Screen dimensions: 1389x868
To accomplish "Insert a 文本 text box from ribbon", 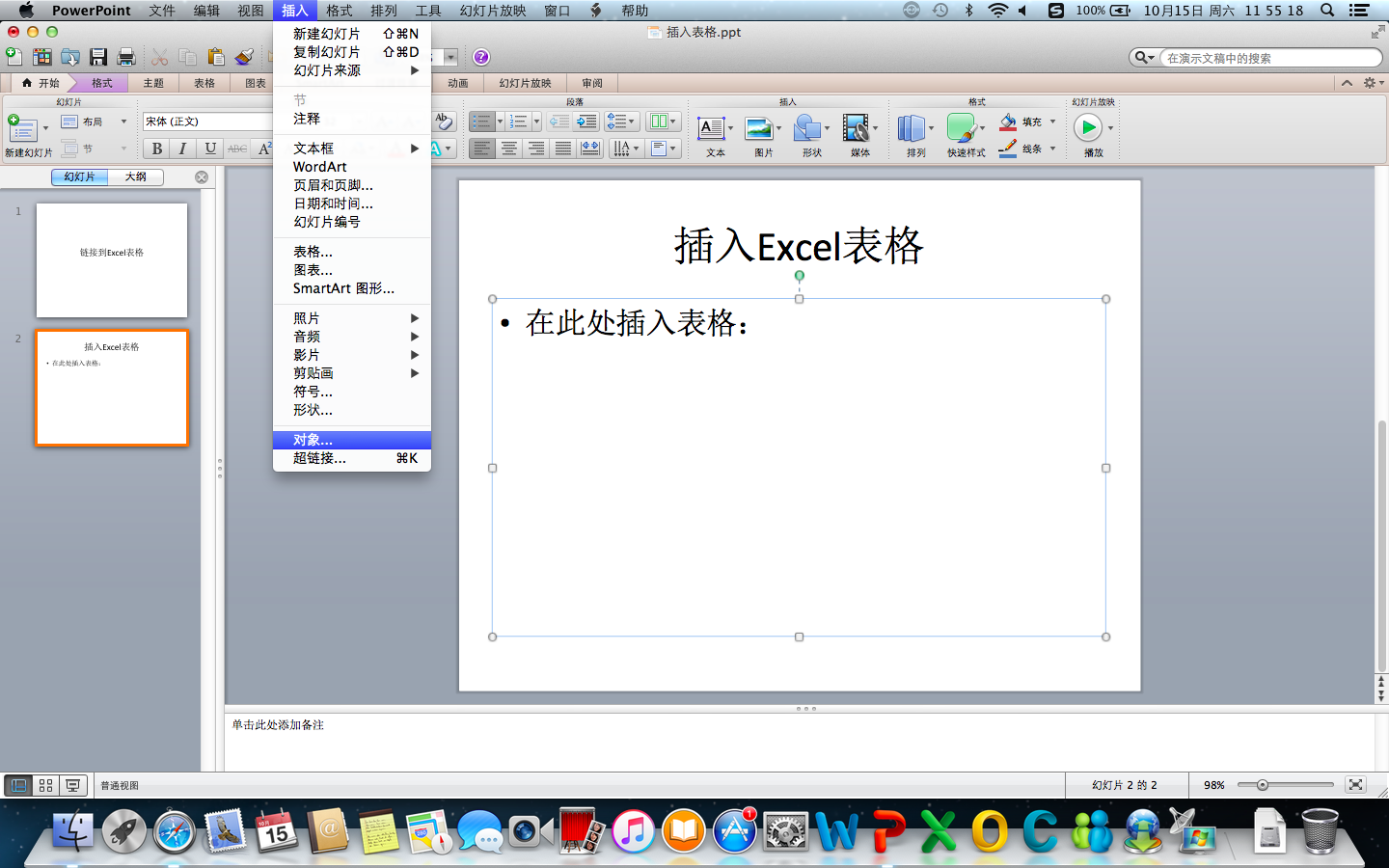I will tap(712, 128).
